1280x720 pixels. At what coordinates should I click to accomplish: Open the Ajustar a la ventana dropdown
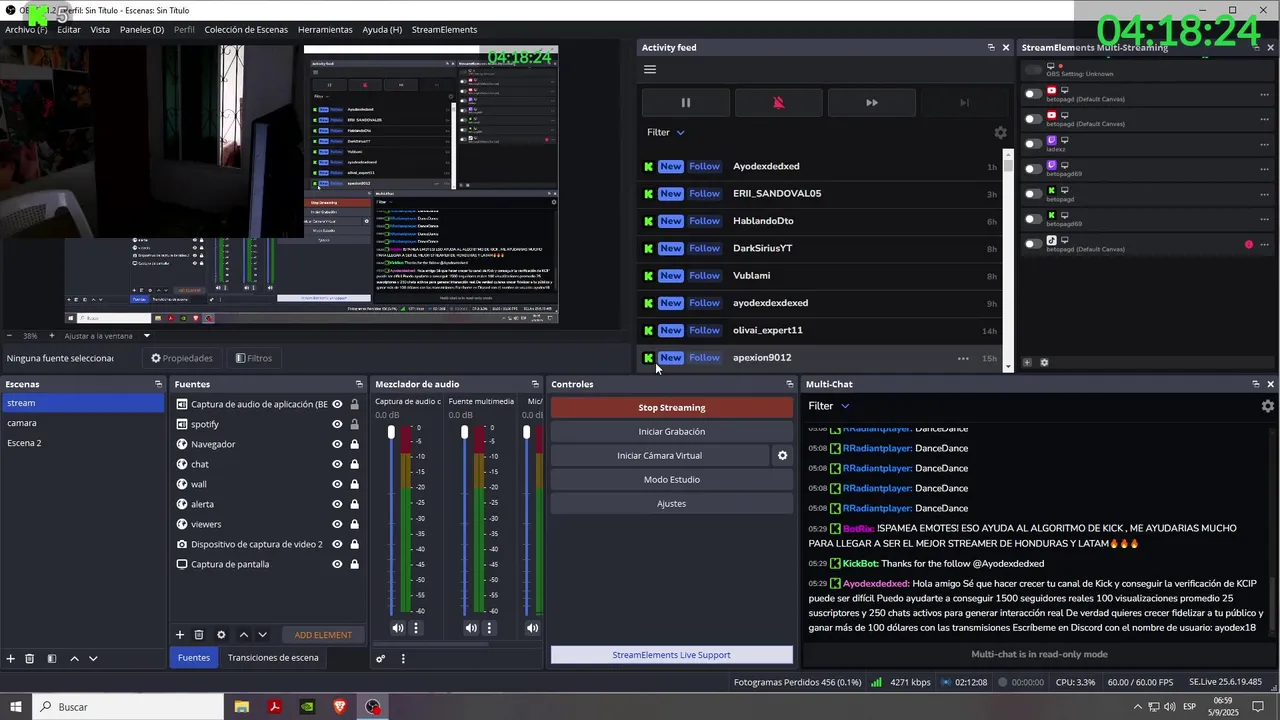(107, 336)
